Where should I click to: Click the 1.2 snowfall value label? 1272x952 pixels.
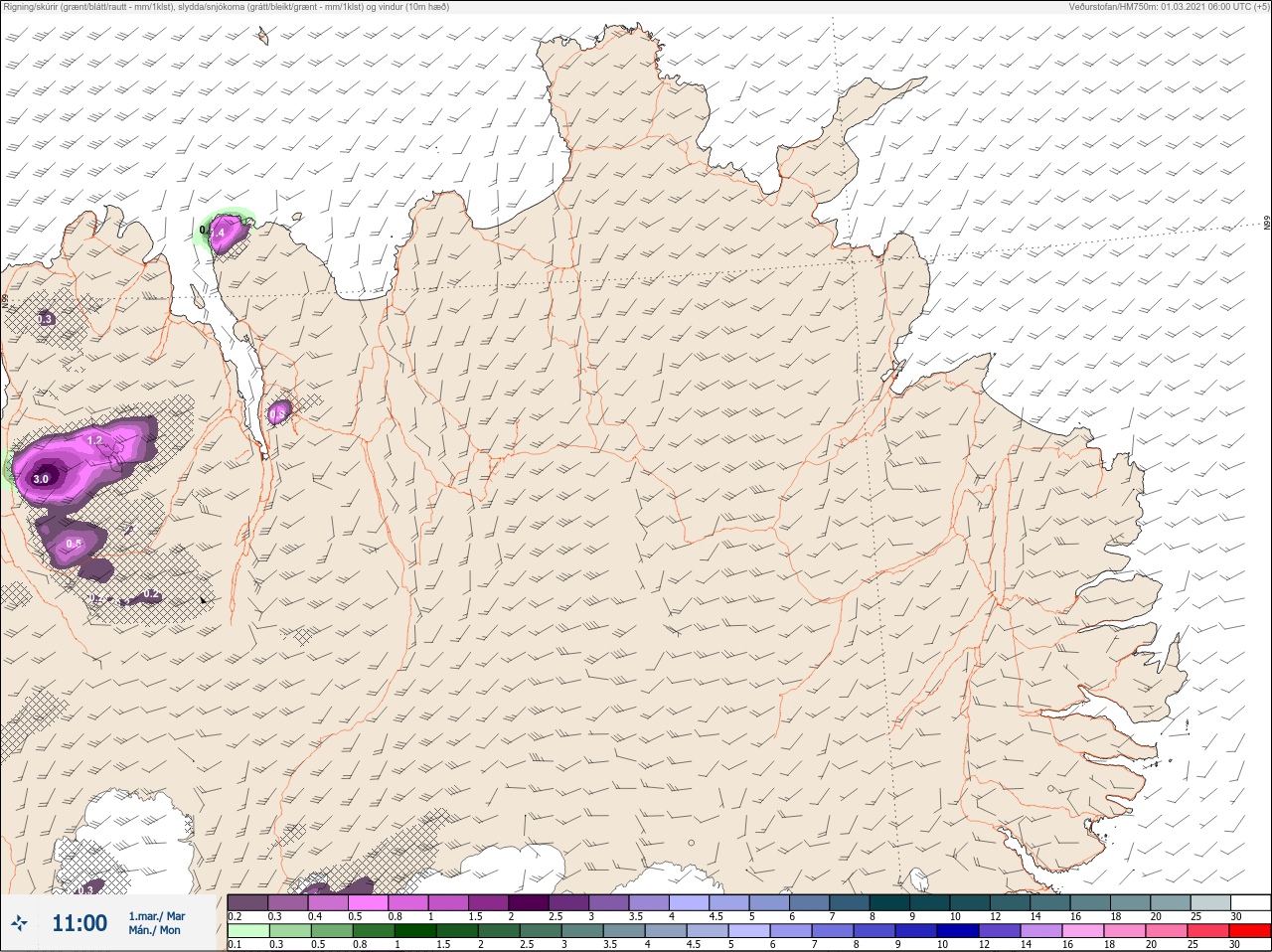tap(95, 439)
